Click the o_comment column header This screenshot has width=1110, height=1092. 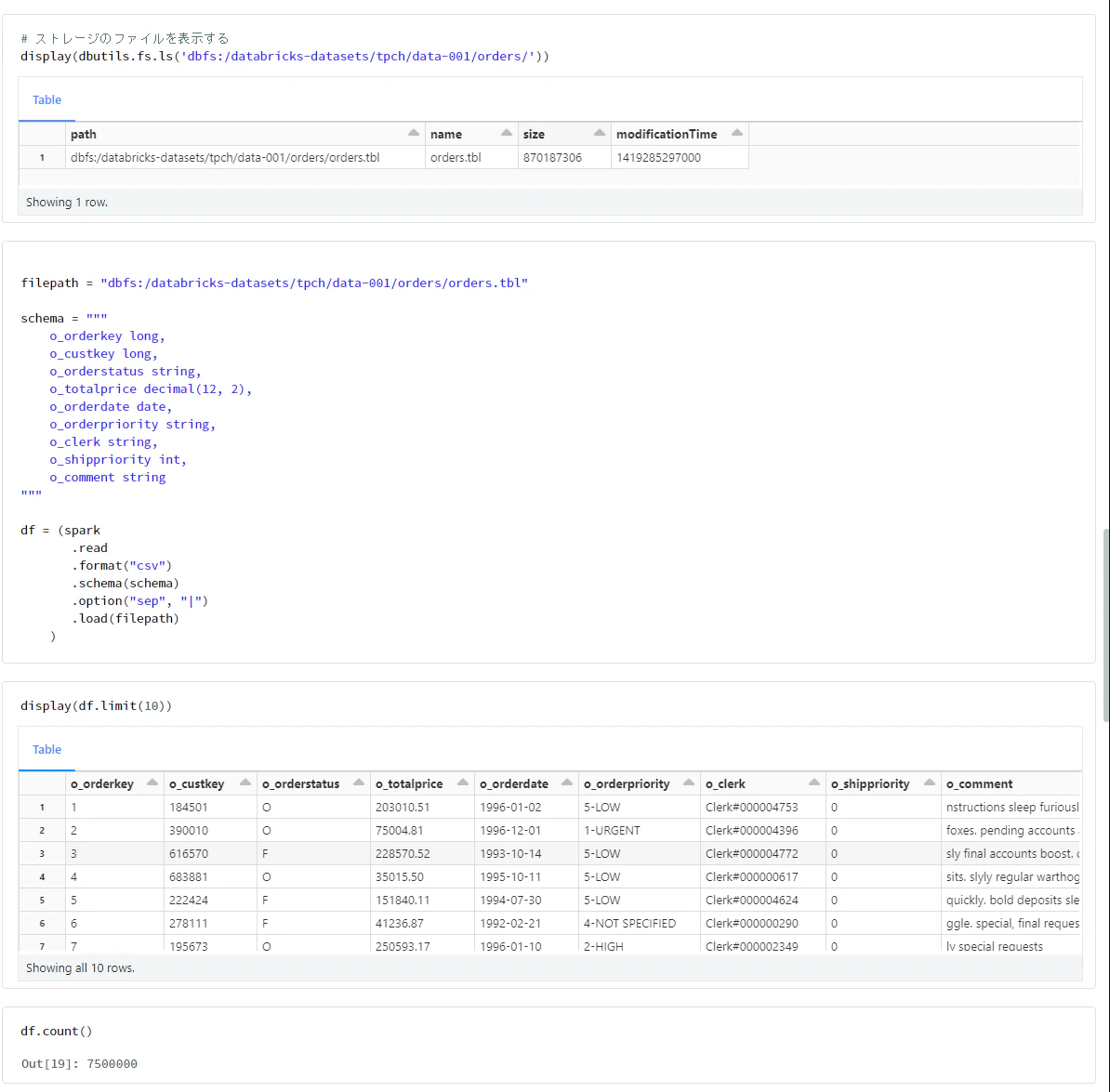click(x=1011, y=784)
